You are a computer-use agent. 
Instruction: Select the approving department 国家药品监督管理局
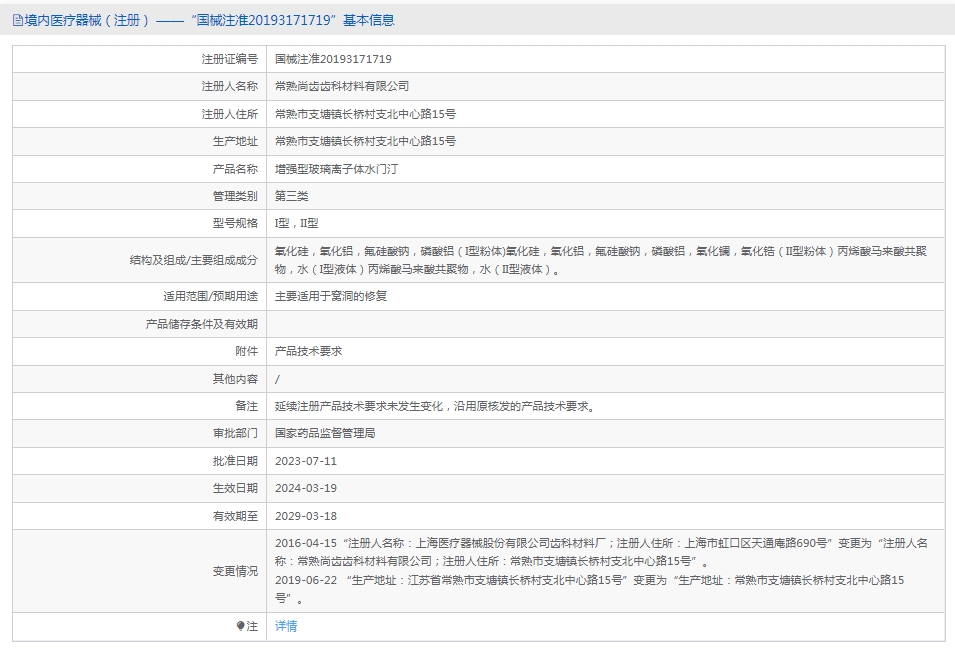click(x=325, y=434)
